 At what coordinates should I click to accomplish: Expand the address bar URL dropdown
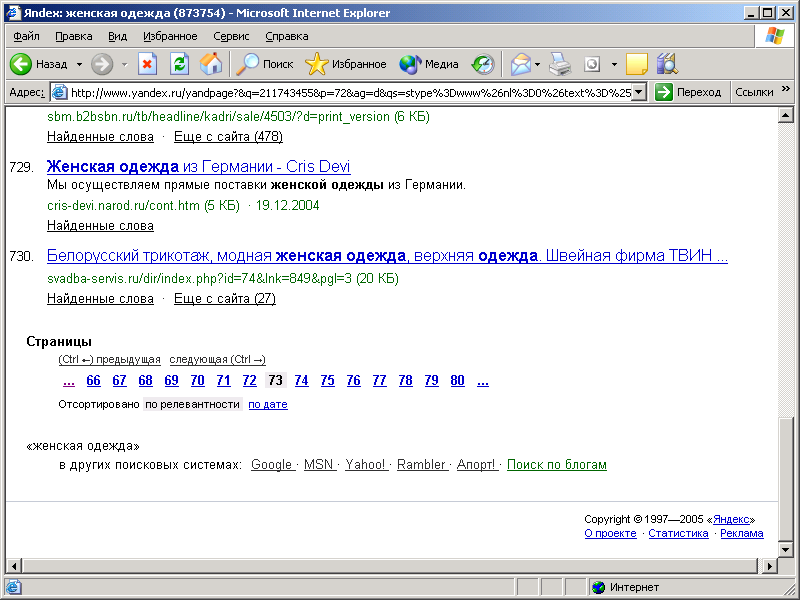tap(639, 92)
